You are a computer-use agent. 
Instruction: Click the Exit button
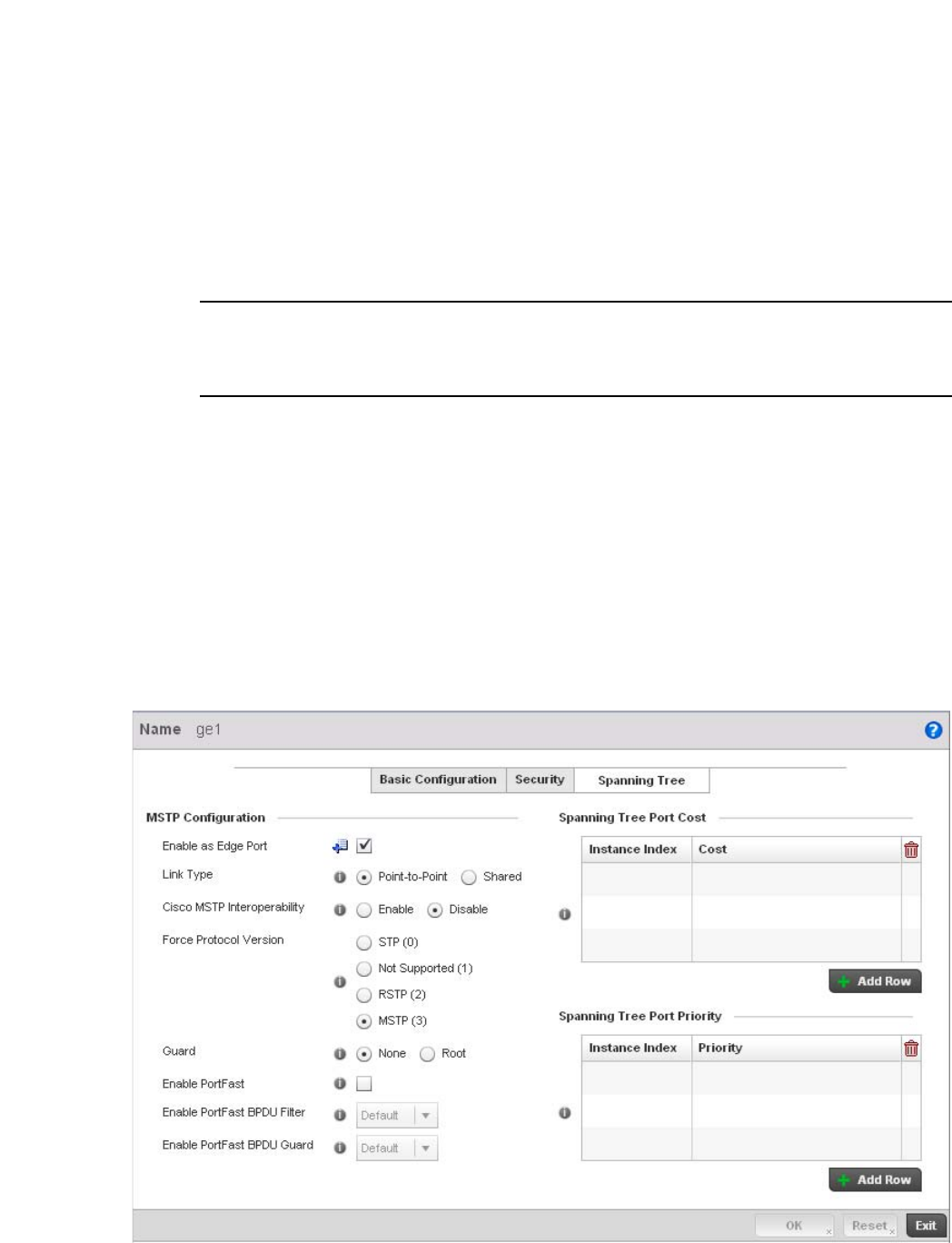pyautogui.click(x=926, y=1226)
